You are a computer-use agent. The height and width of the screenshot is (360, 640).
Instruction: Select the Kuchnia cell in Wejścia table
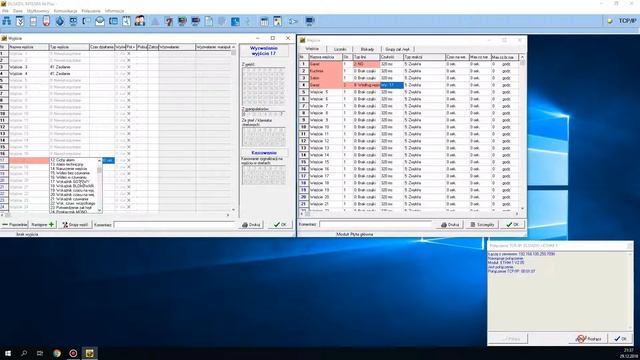click(326, 71)
